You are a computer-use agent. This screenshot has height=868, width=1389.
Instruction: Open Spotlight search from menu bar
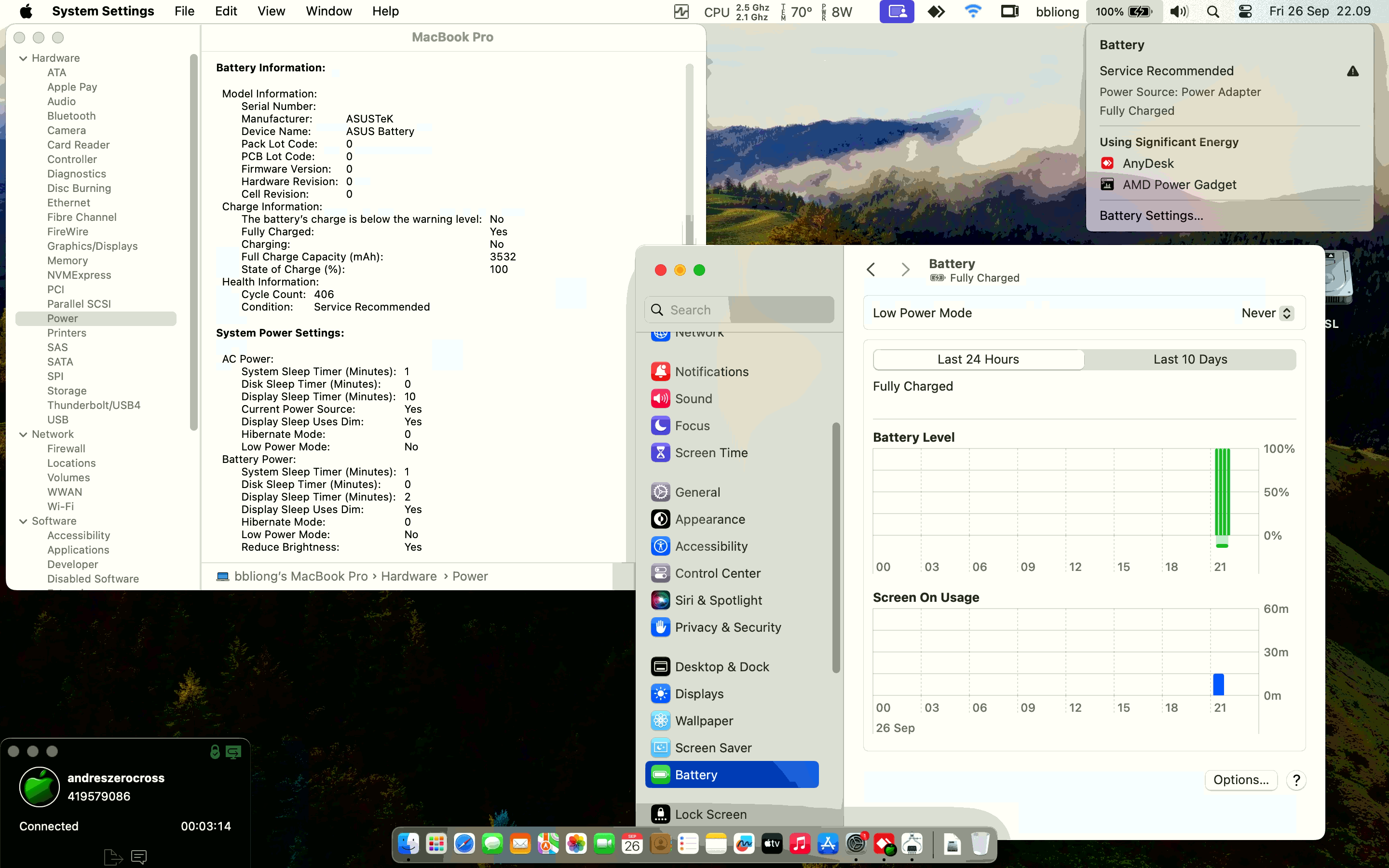click(1213, 12)
